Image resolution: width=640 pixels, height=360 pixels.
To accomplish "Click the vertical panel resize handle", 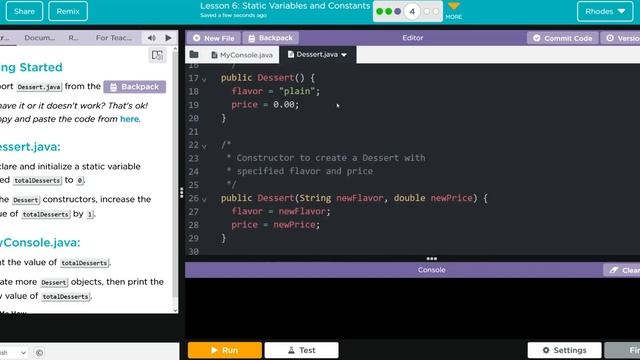I will click(x=182, y=192).
